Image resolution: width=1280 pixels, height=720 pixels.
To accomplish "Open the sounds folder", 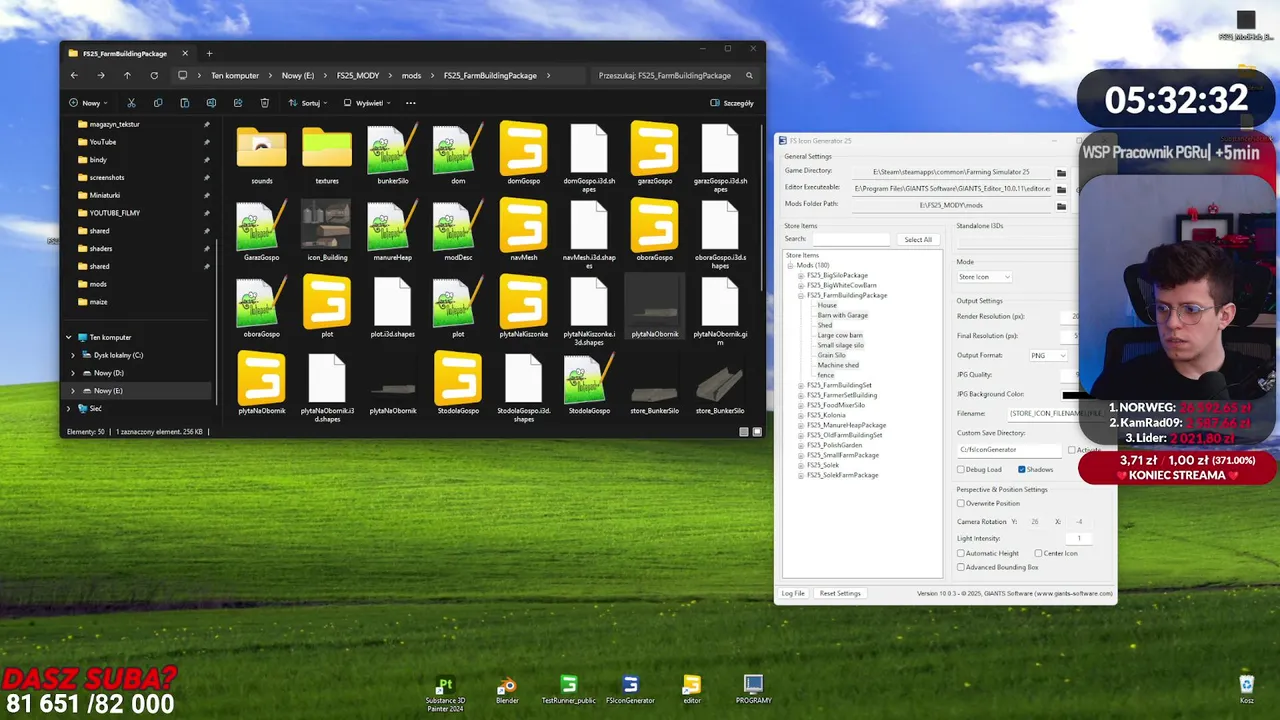I will pos(261,155).
